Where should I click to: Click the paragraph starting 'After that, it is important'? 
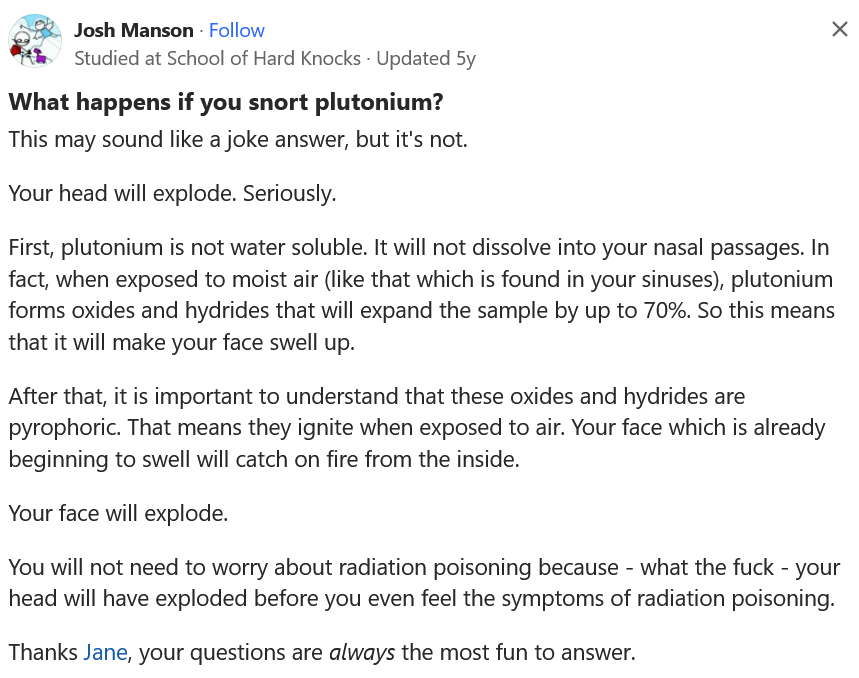(x=417, y=428)
